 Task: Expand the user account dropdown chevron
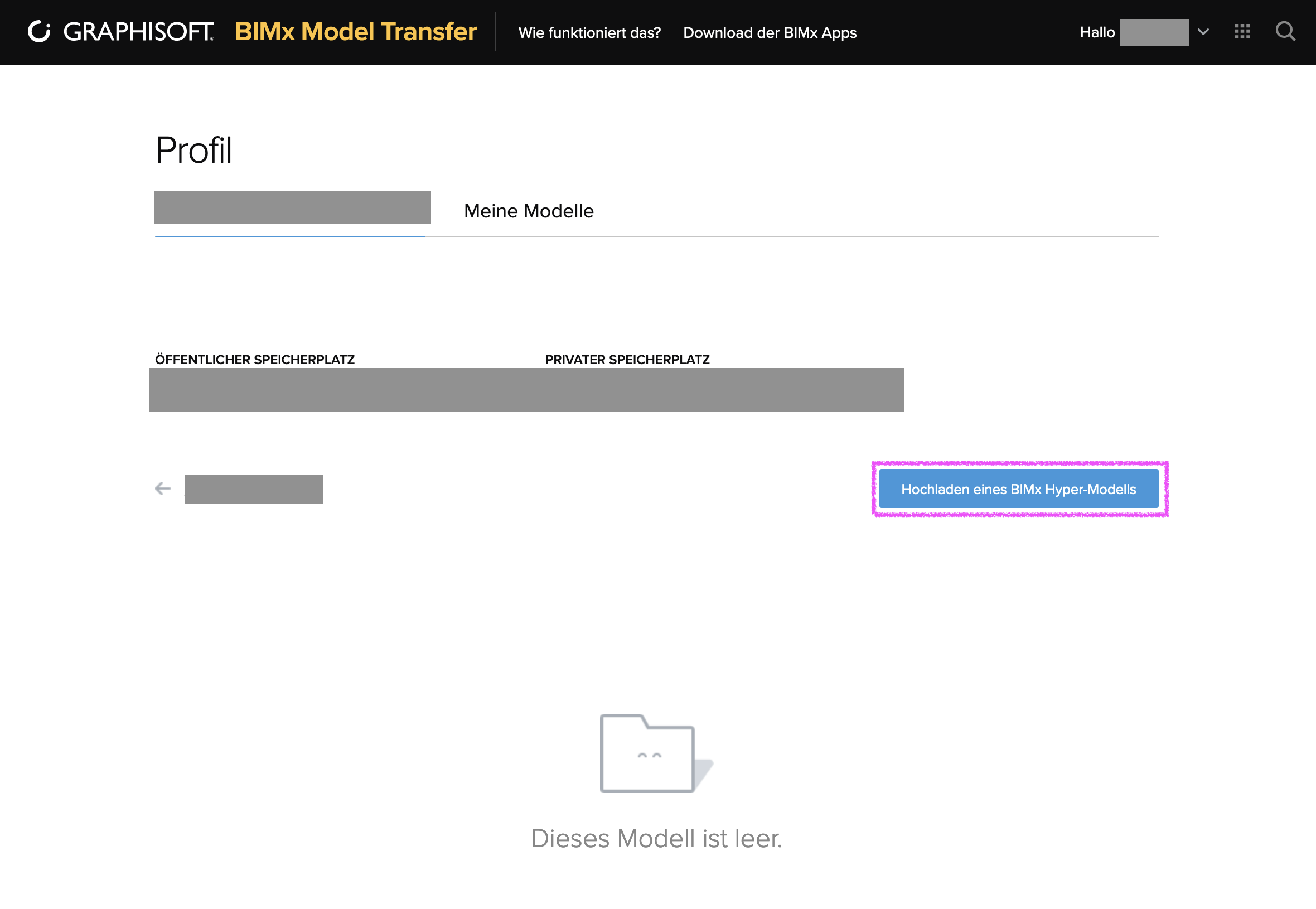1203,32
